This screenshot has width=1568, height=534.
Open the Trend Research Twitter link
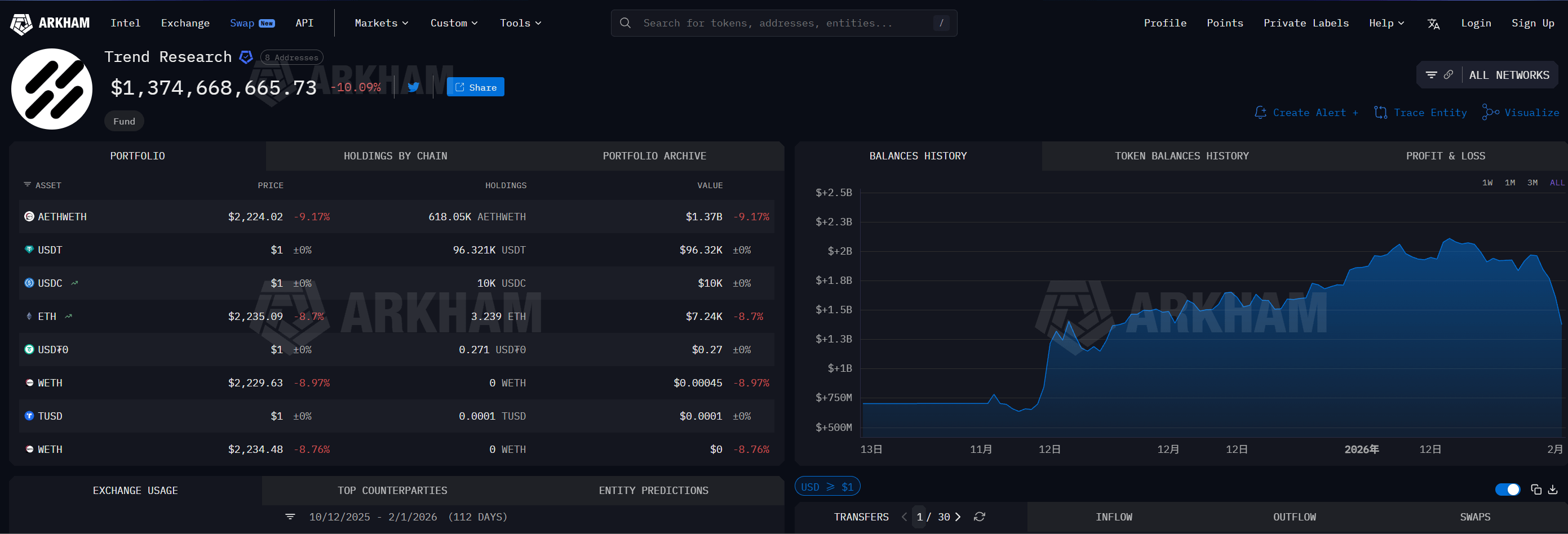click(x=413, y=87)
